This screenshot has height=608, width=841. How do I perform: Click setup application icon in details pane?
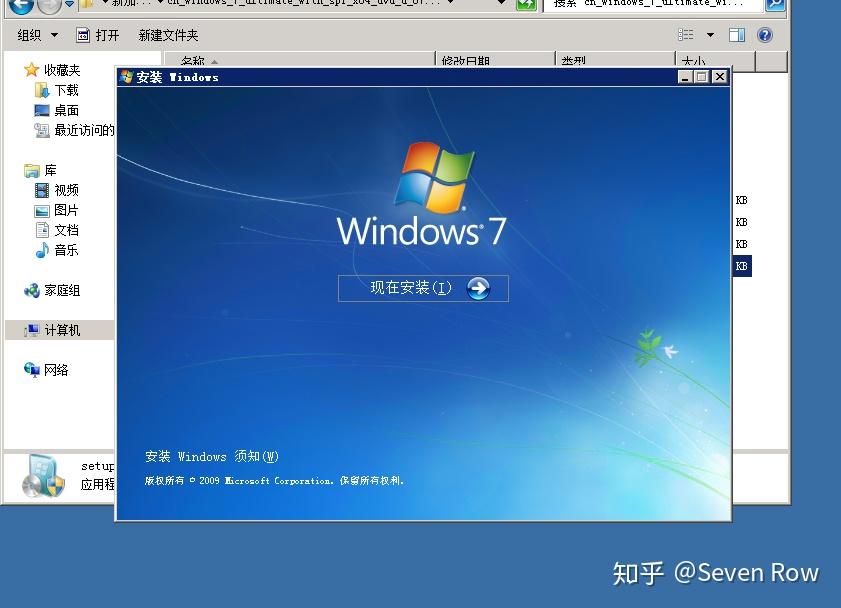click(x=43, y=476)
